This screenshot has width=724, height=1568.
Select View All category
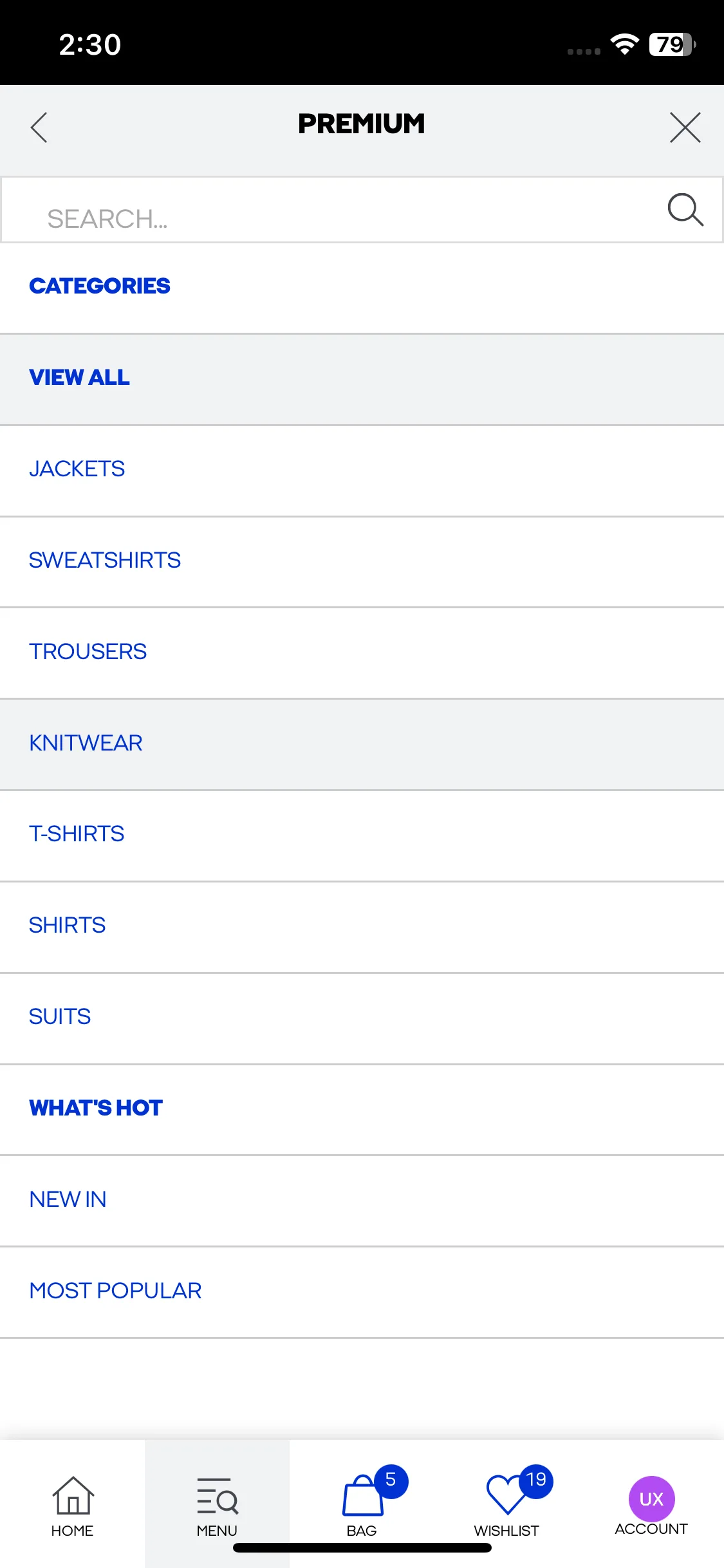362,379
